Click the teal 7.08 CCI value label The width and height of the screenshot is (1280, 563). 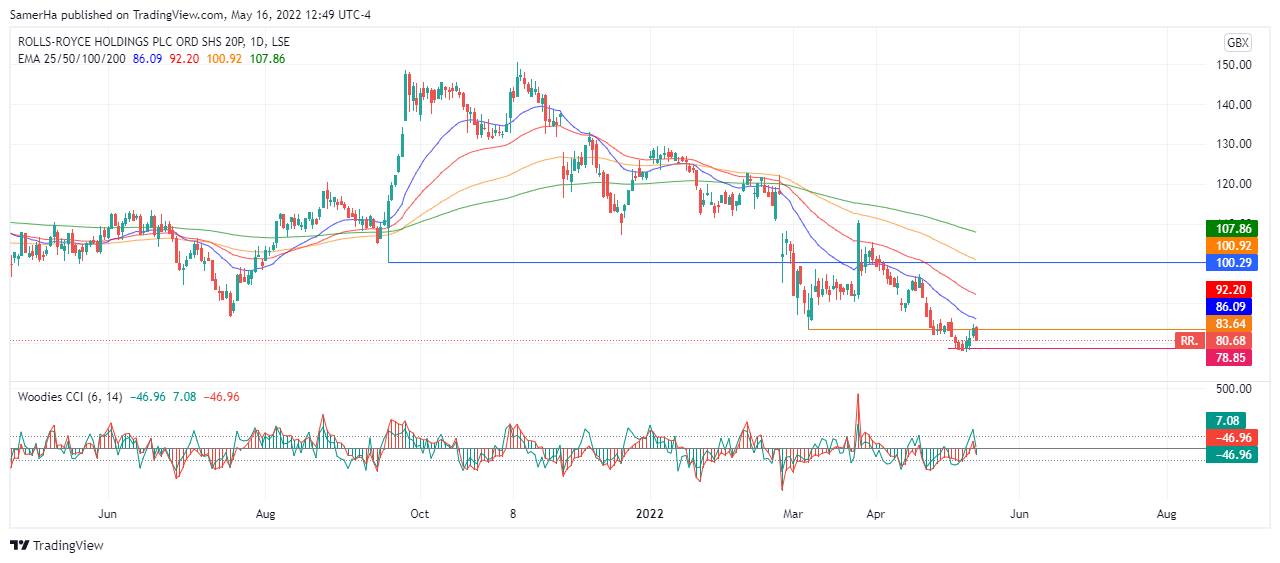(x=1229, y=421)
